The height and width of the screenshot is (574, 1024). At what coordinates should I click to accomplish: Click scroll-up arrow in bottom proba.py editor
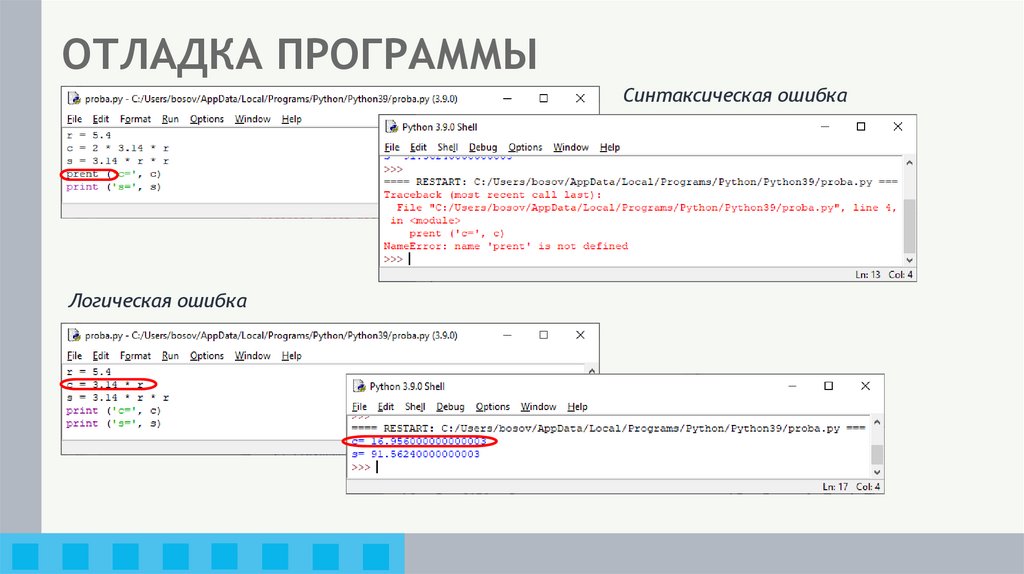[592, 371]
